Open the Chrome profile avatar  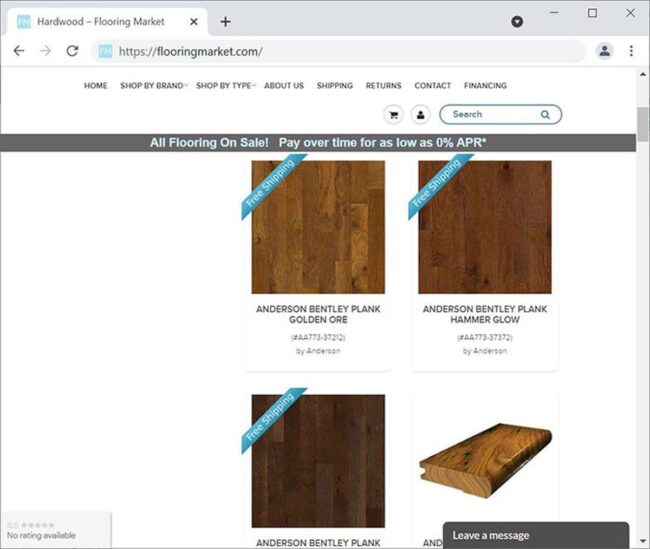(x=604, y=51)
